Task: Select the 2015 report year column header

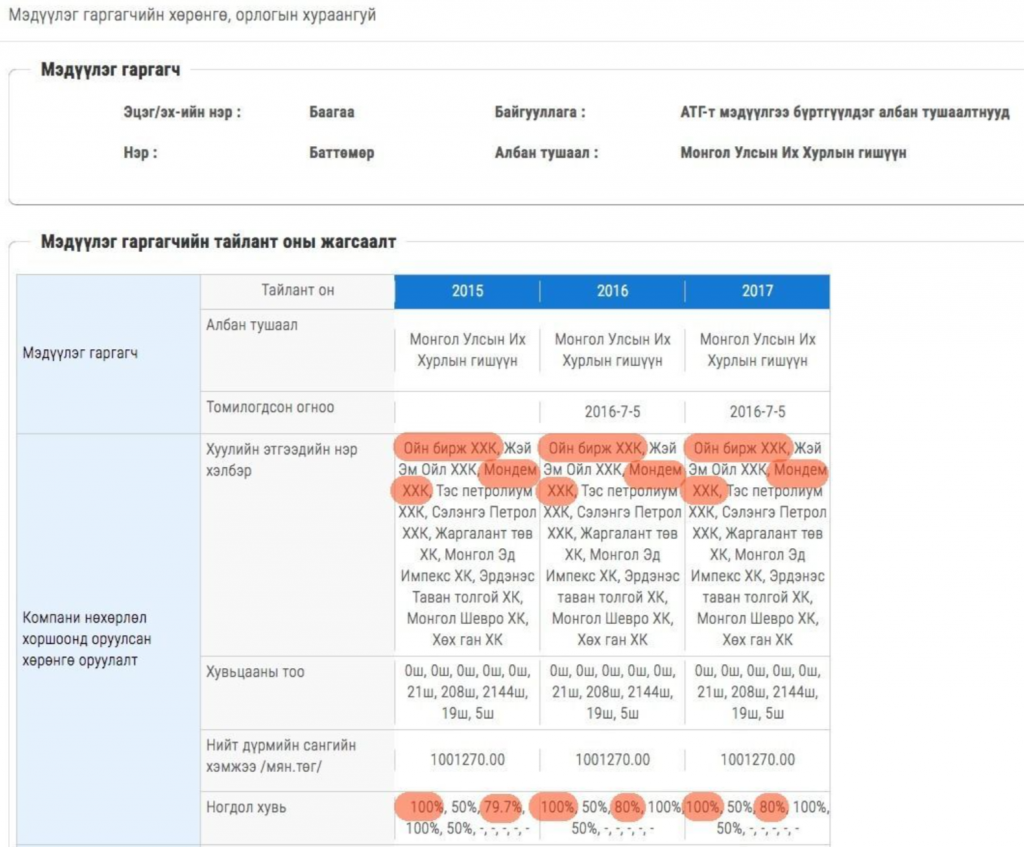Action: click(467, 291)
